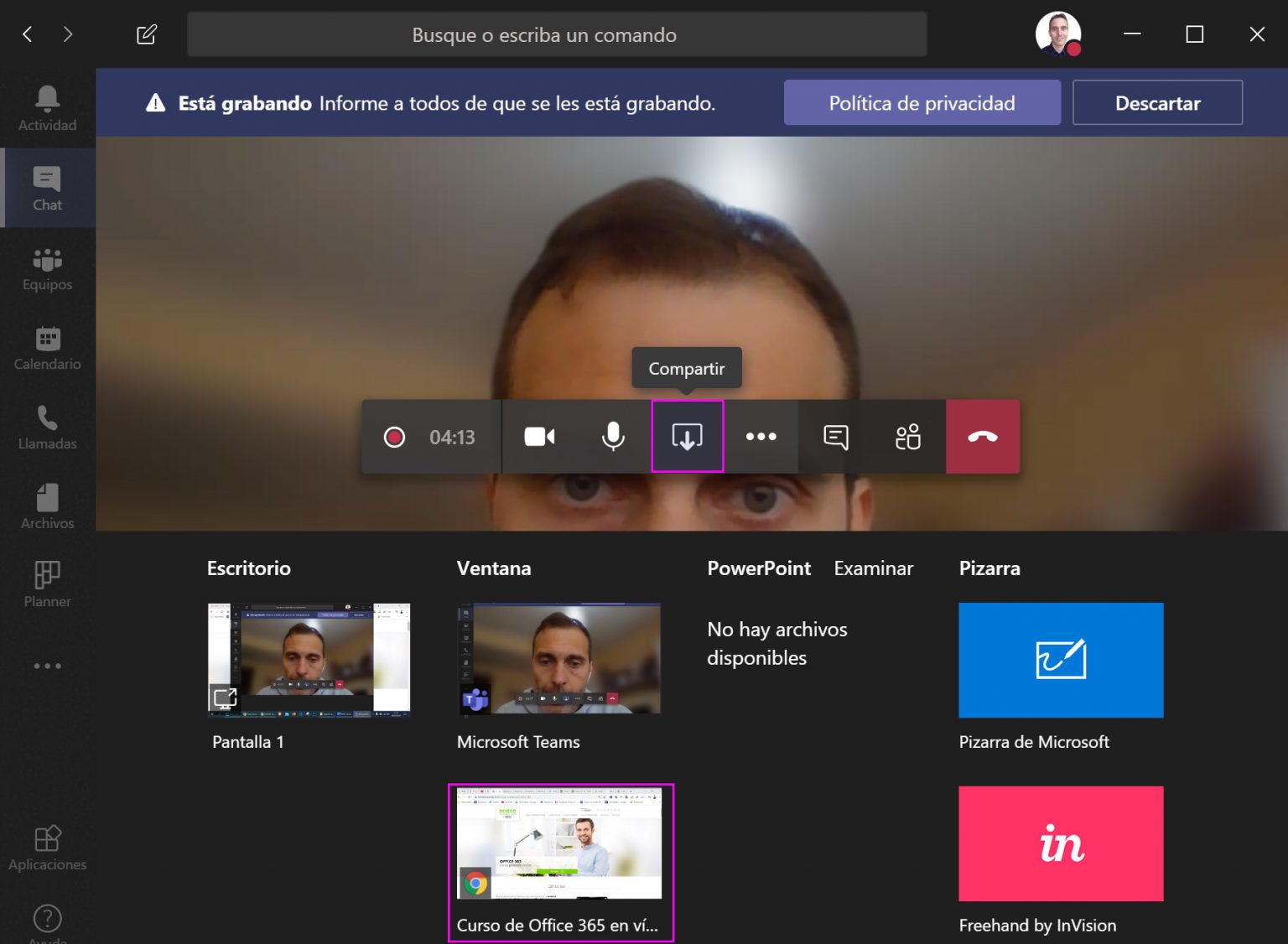The height and width of the screenshot is (944, 1288).
Task: Open Aplicaciones at the bottom sidebar
Action: [47, 847]
